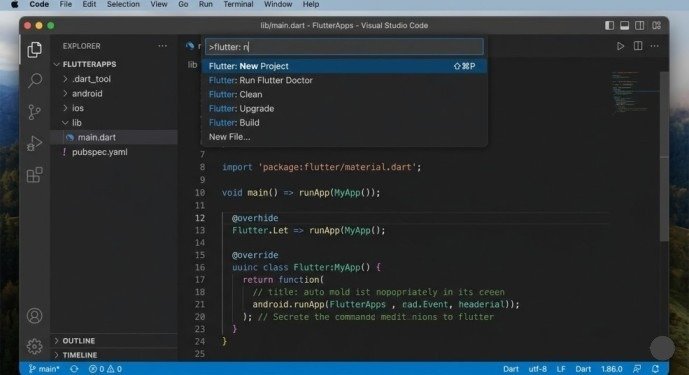
Task: Open the Manage gear icon
Action: (34, 346)
